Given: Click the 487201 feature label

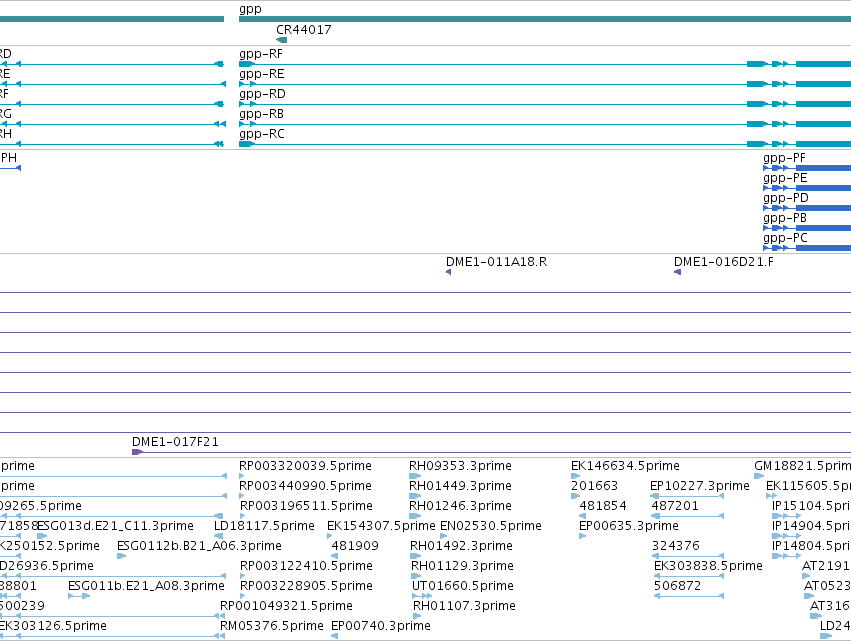Looking at the screenshot, I should coord(675,506).
